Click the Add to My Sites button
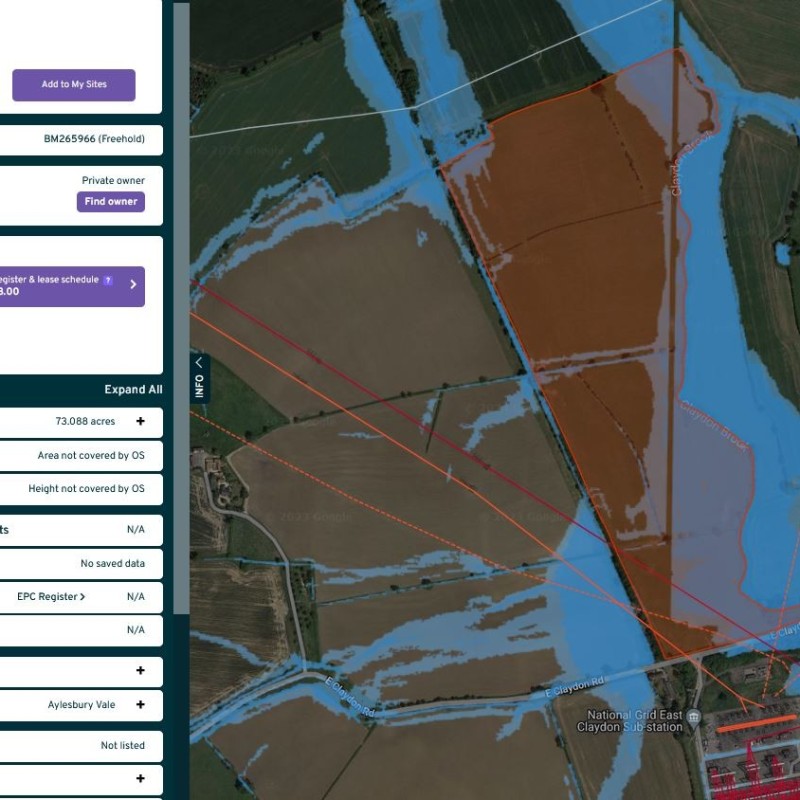The image size is (800, 800). (x=73, y=85)
